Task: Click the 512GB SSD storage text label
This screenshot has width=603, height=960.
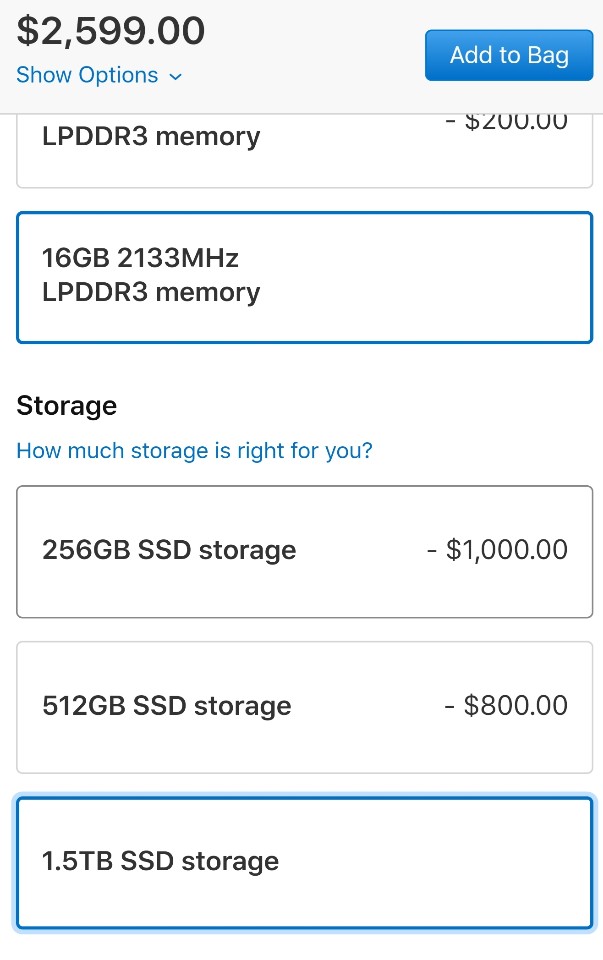Action: click(x=167, y=706)
